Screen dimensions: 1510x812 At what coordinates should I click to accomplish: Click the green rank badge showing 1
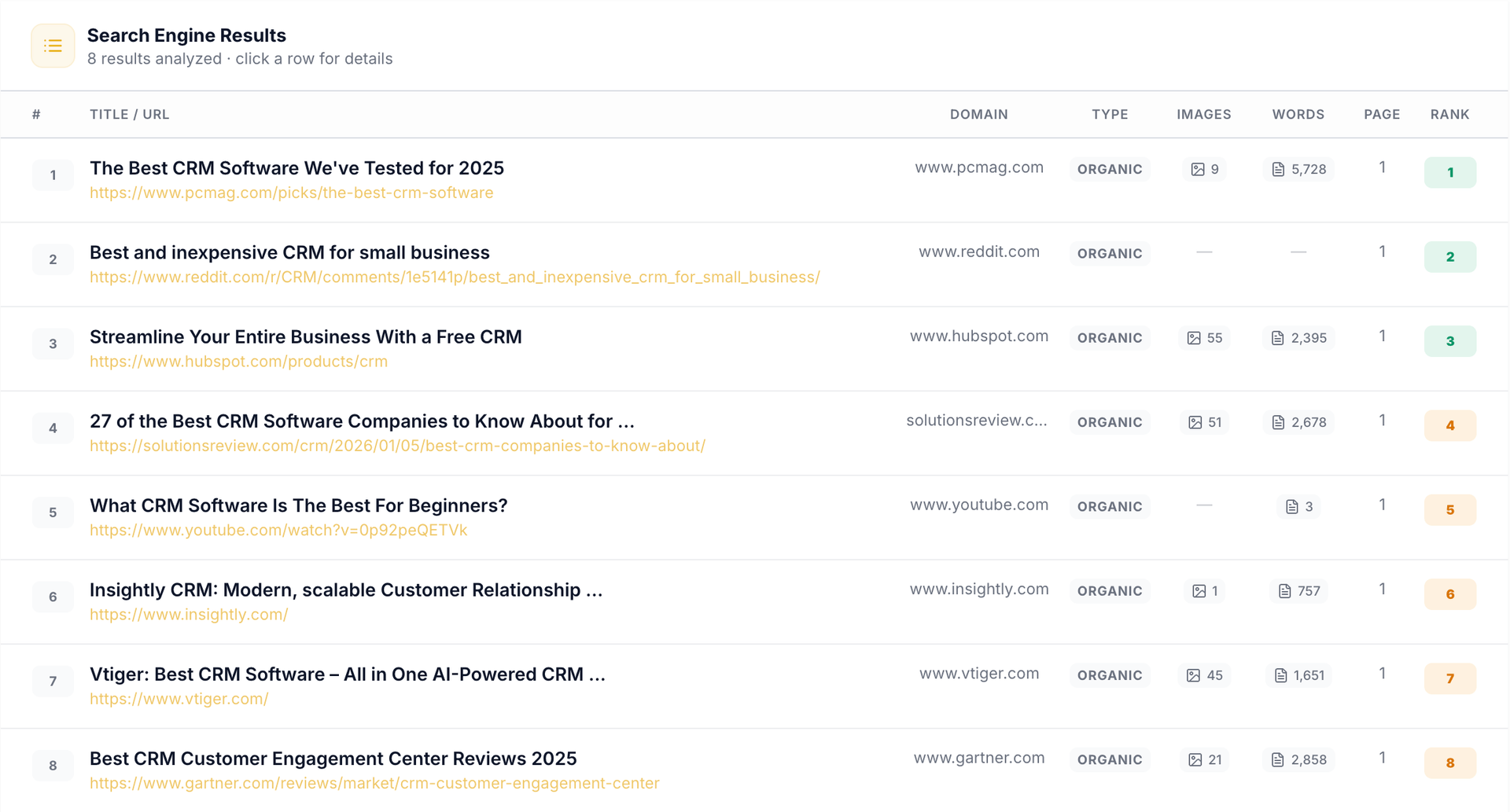point(1450,172)
